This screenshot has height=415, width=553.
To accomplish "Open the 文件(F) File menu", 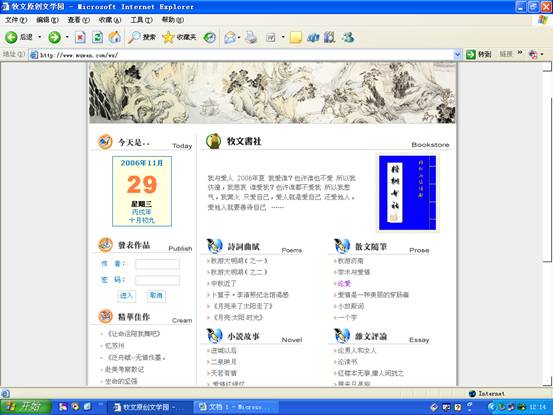I will (x=16, y=20).
